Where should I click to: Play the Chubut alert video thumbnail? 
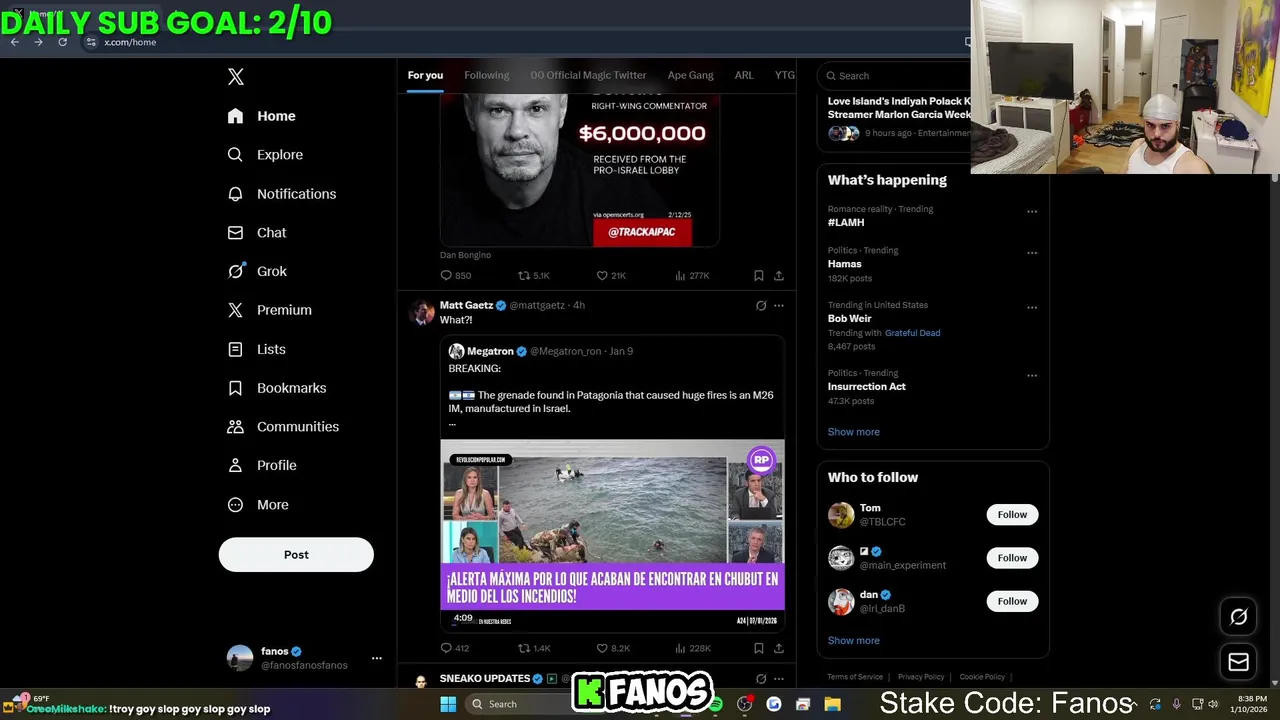[612, 534]
